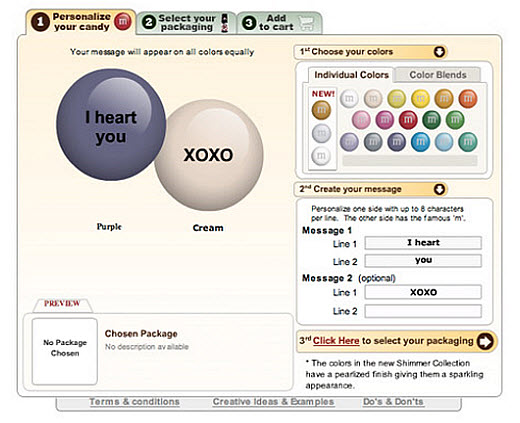Click the Chosen Package heading
The image size is (520, 423).
141,334
